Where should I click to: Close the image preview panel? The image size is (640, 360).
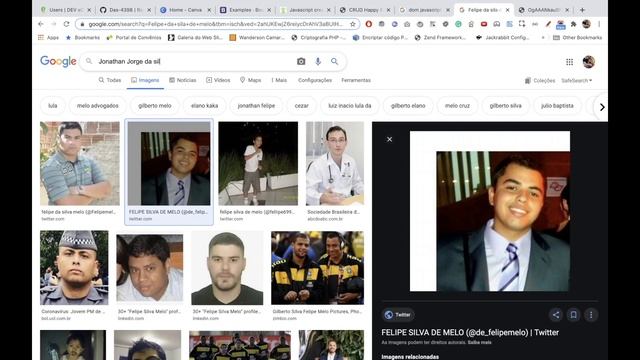(x=389, y=139)
